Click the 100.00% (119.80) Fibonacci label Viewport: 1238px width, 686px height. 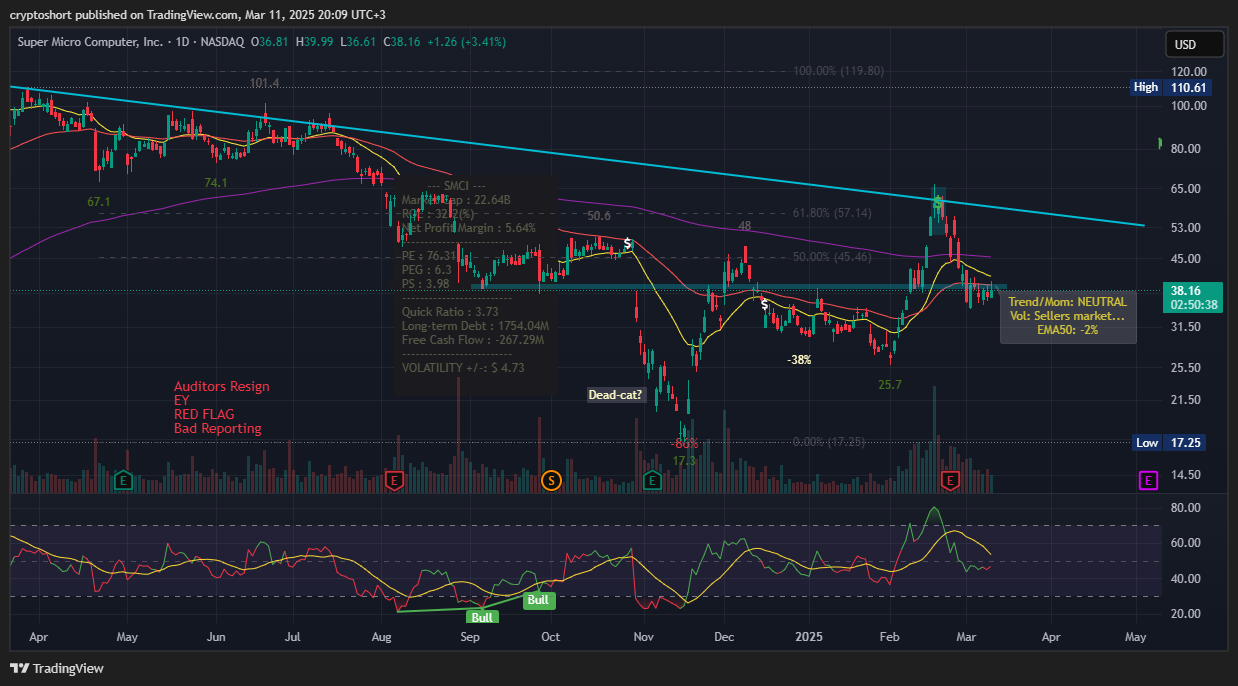[838, 71]
